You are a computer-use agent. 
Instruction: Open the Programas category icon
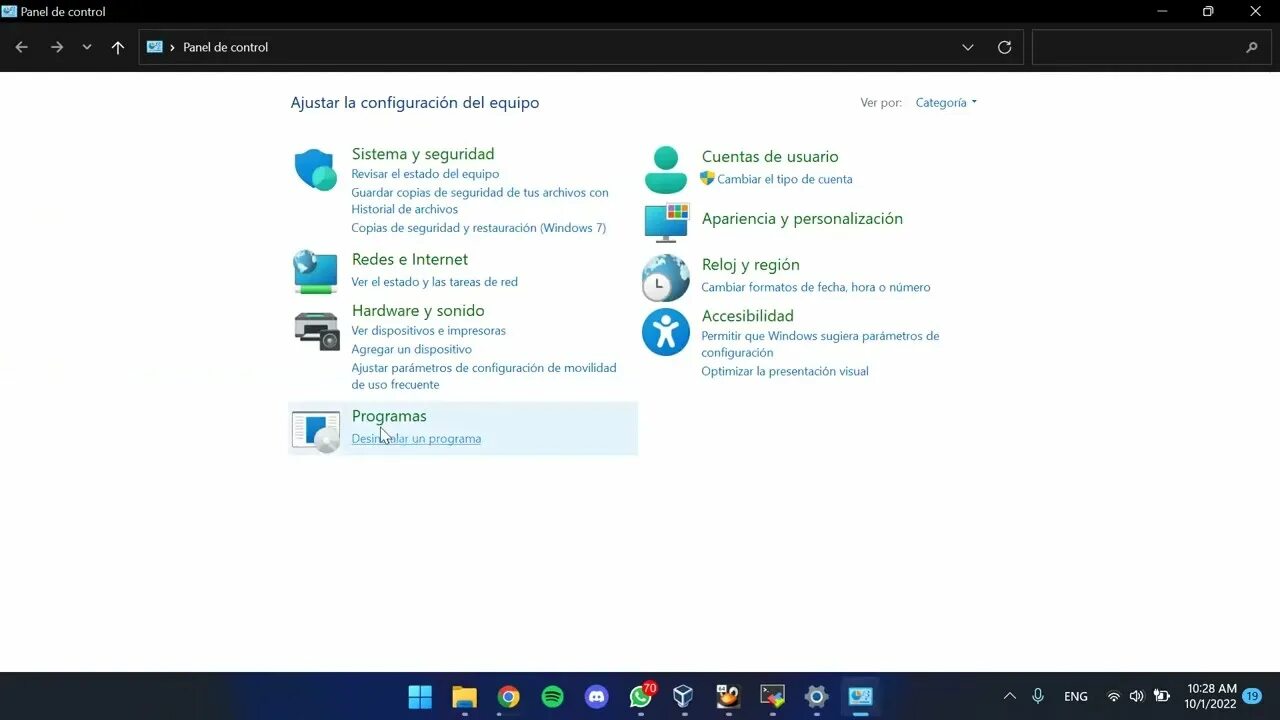(316, 430)
